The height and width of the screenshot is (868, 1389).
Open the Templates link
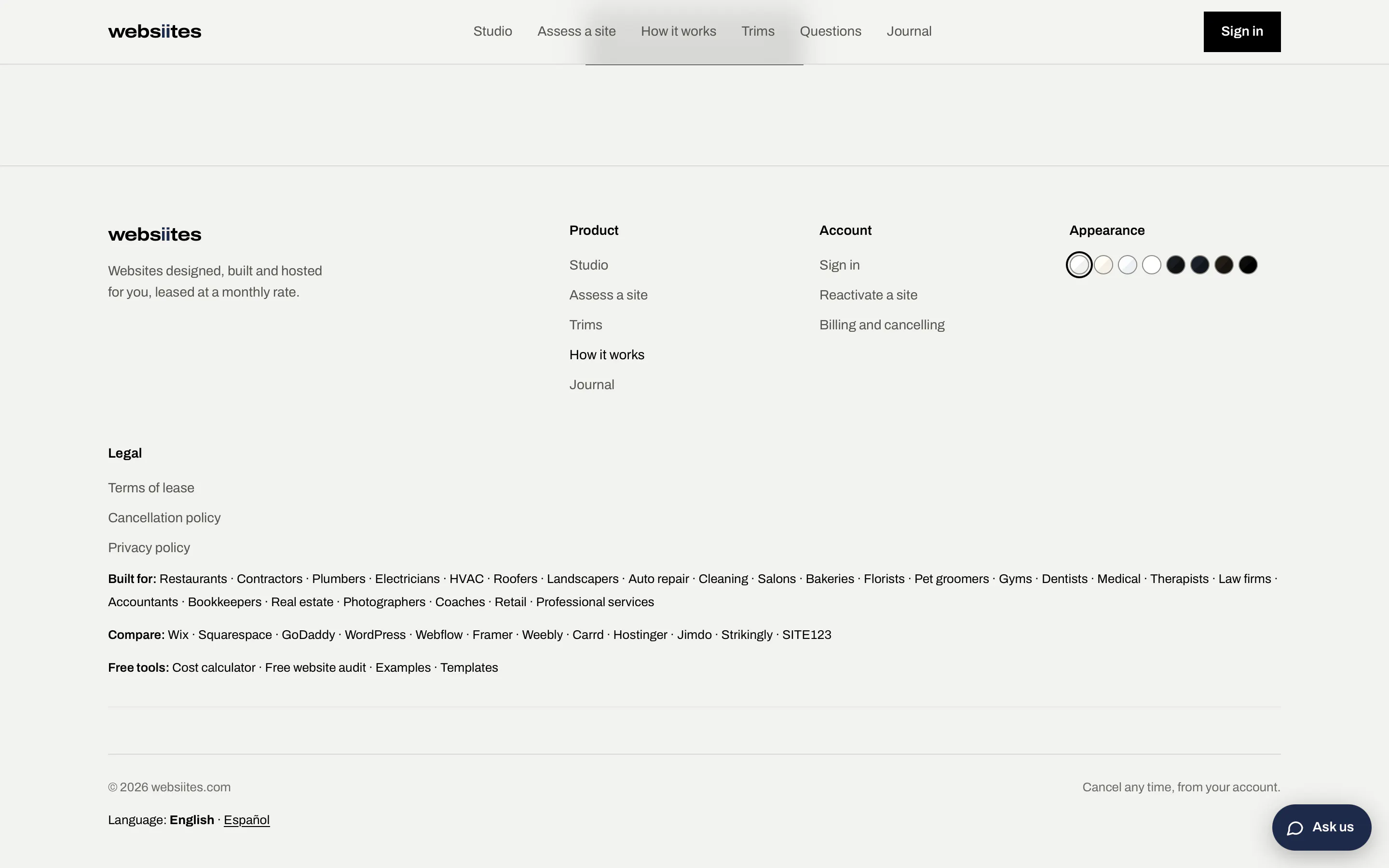point(469,668)
